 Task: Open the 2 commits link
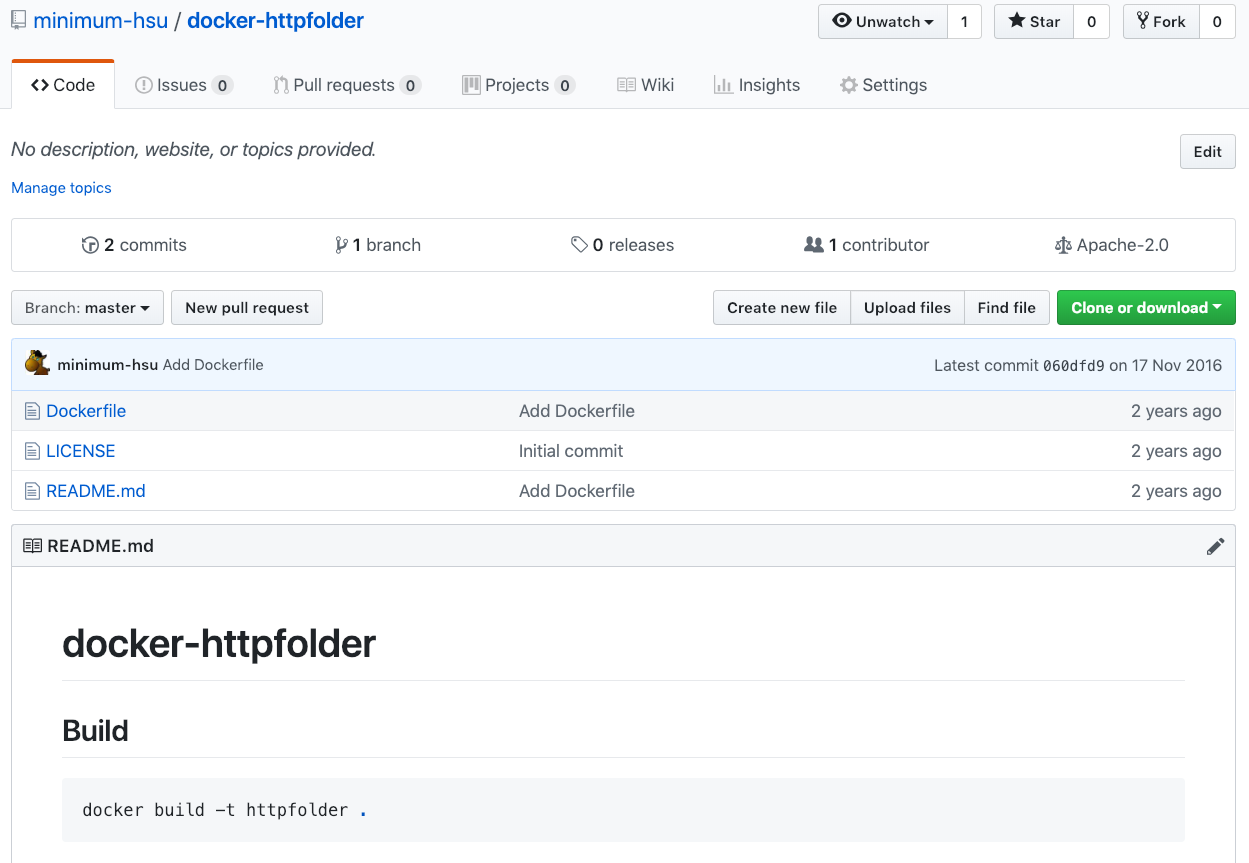[134, 245]
